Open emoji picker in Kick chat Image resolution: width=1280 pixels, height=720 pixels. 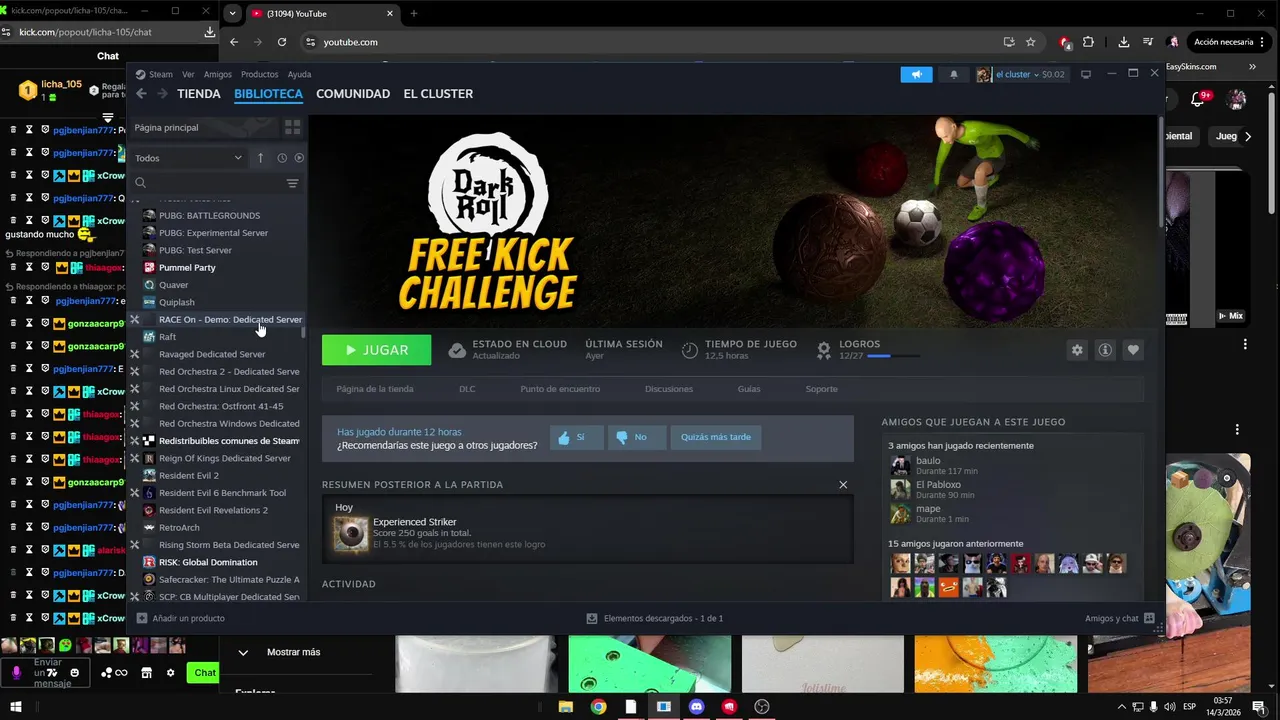point(75,673)
